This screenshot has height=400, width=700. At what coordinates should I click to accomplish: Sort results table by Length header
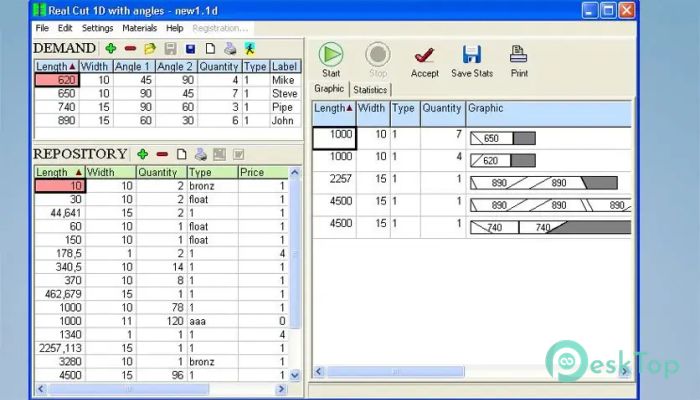pos(333,113)
